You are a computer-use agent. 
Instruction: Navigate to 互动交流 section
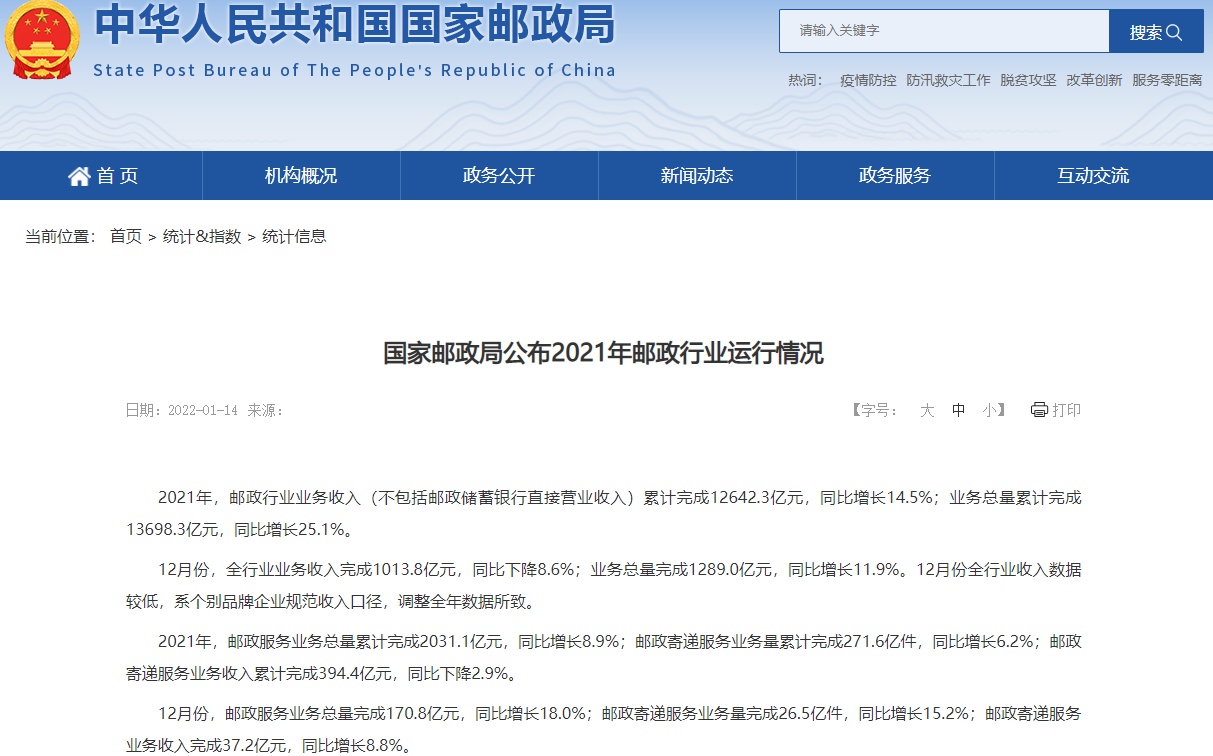(x=1093, y=176)
